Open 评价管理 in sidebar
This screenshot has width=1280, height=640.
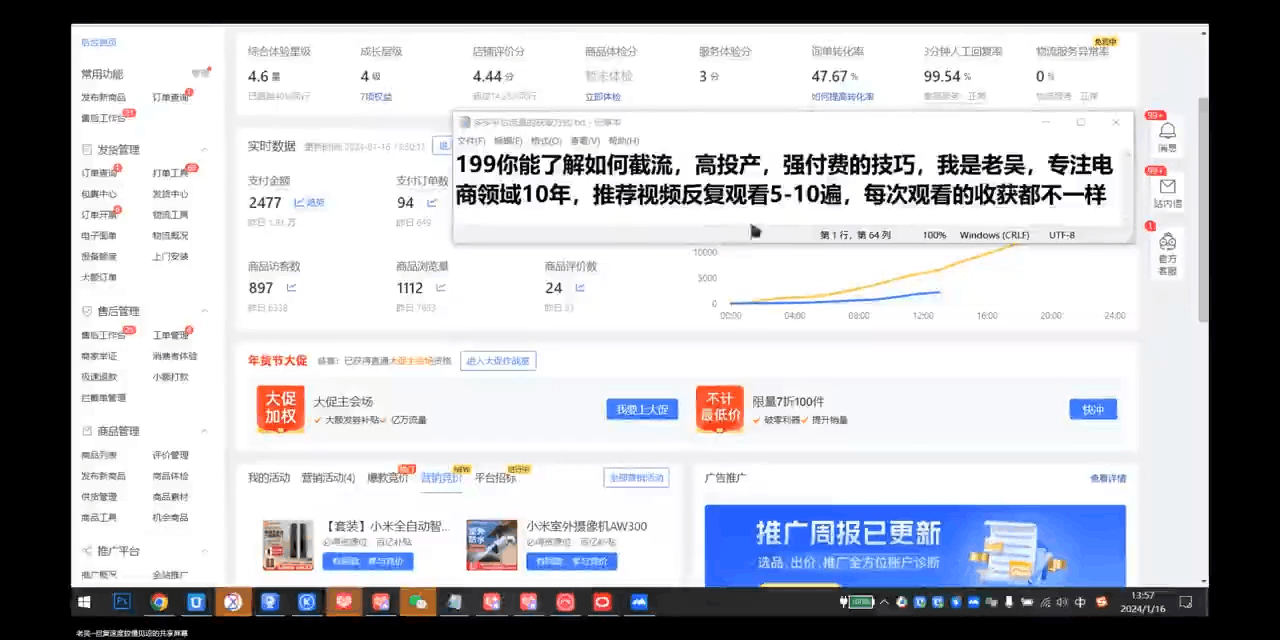click(x=170, y=456)
